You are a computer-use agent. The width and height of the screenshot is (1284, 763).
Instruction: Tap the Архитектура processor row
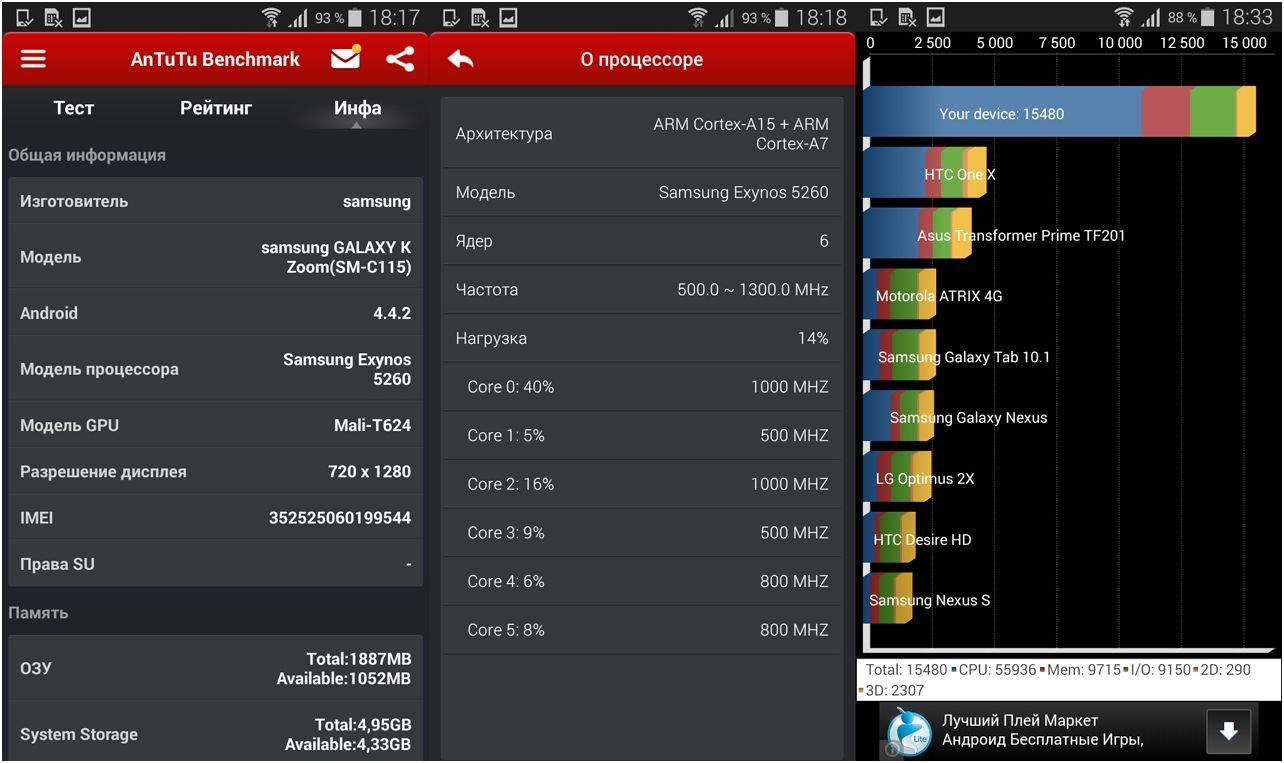(x=641, y=134)
